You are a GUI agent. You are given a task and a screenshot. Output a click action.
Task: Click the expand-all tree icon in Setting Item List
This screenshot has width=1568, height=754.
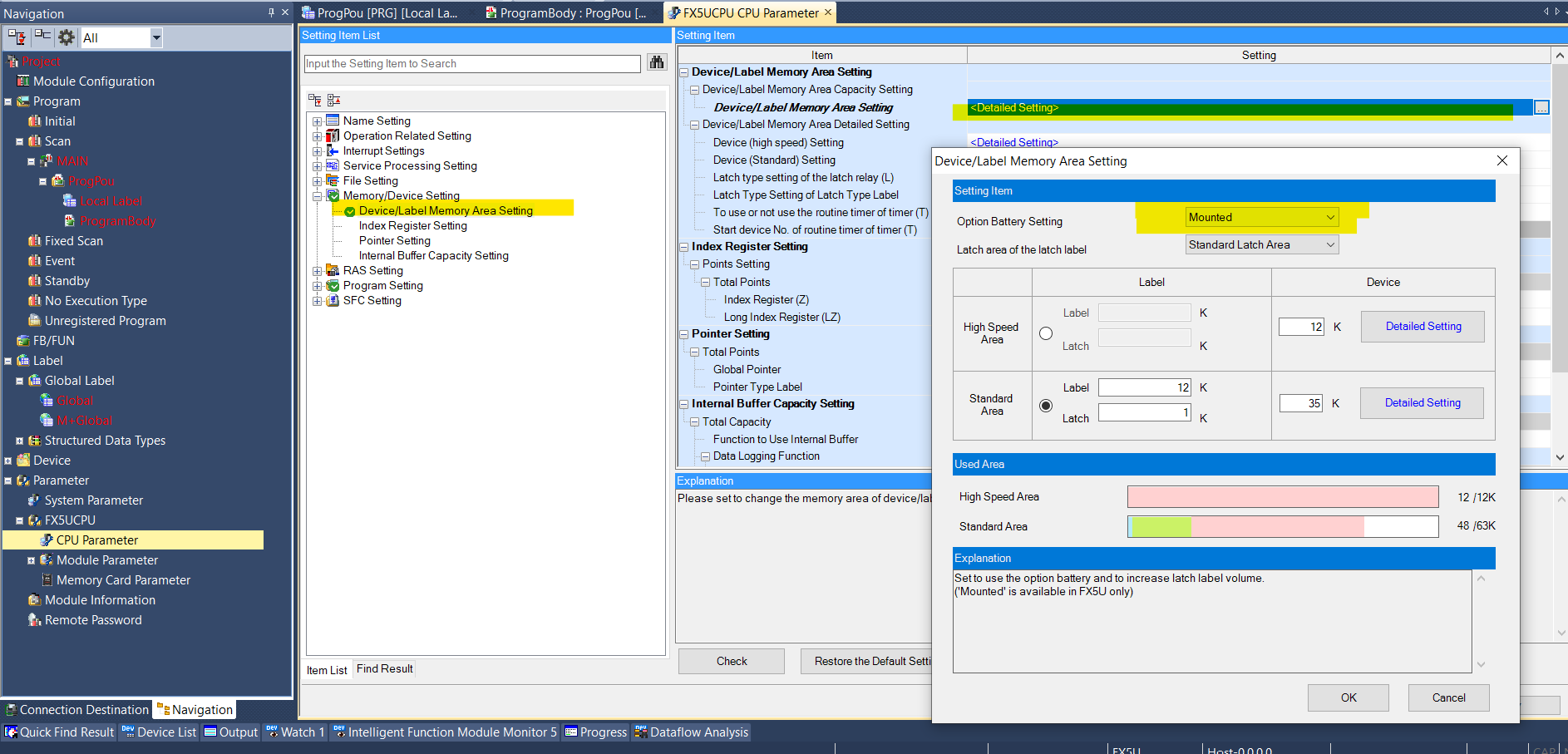point(314,100)
